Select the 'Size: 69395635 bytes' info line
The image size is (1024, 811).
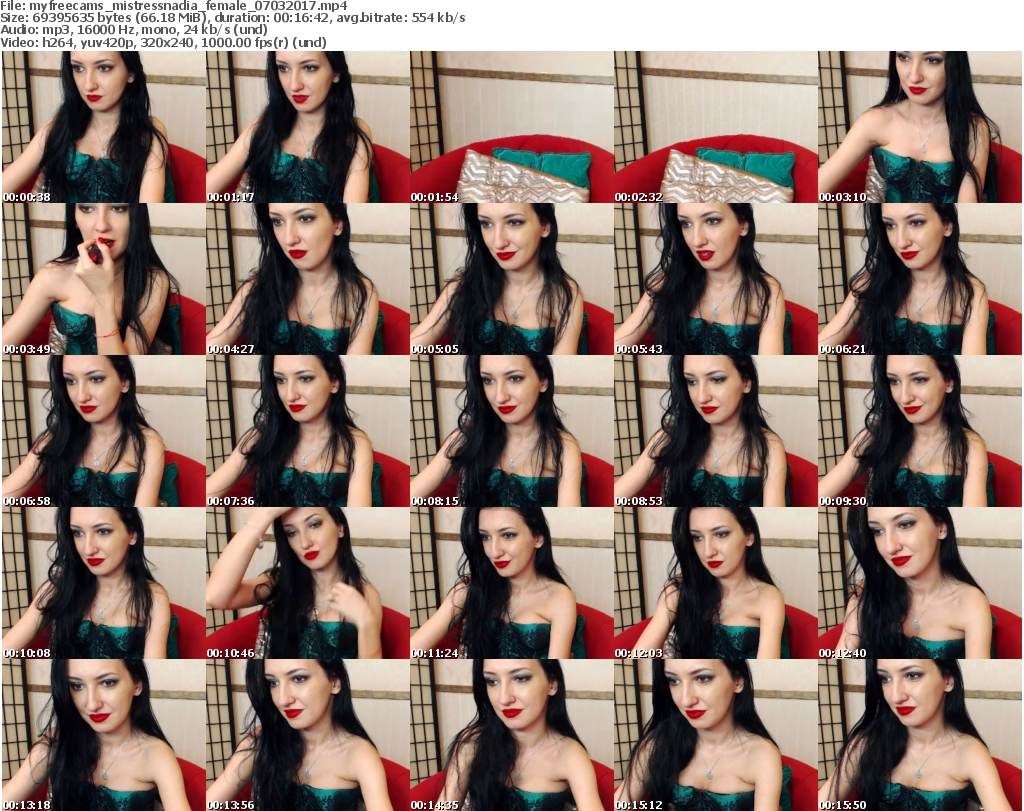click(233, 18)
